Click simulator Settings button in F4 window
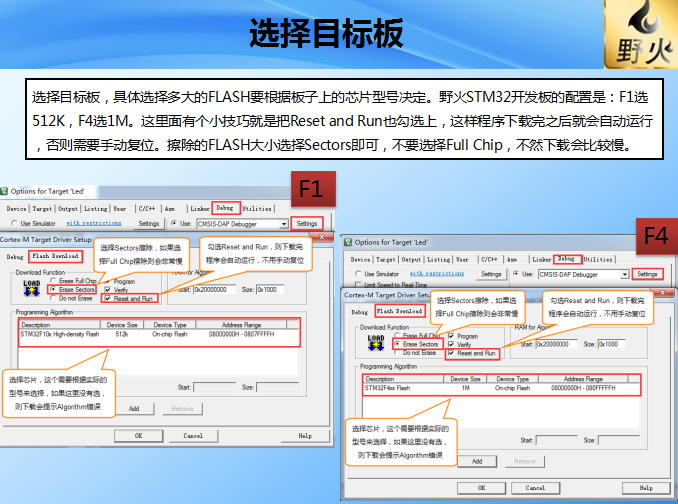Viewport: 678px width, 504px height. (x=491, y=274)
